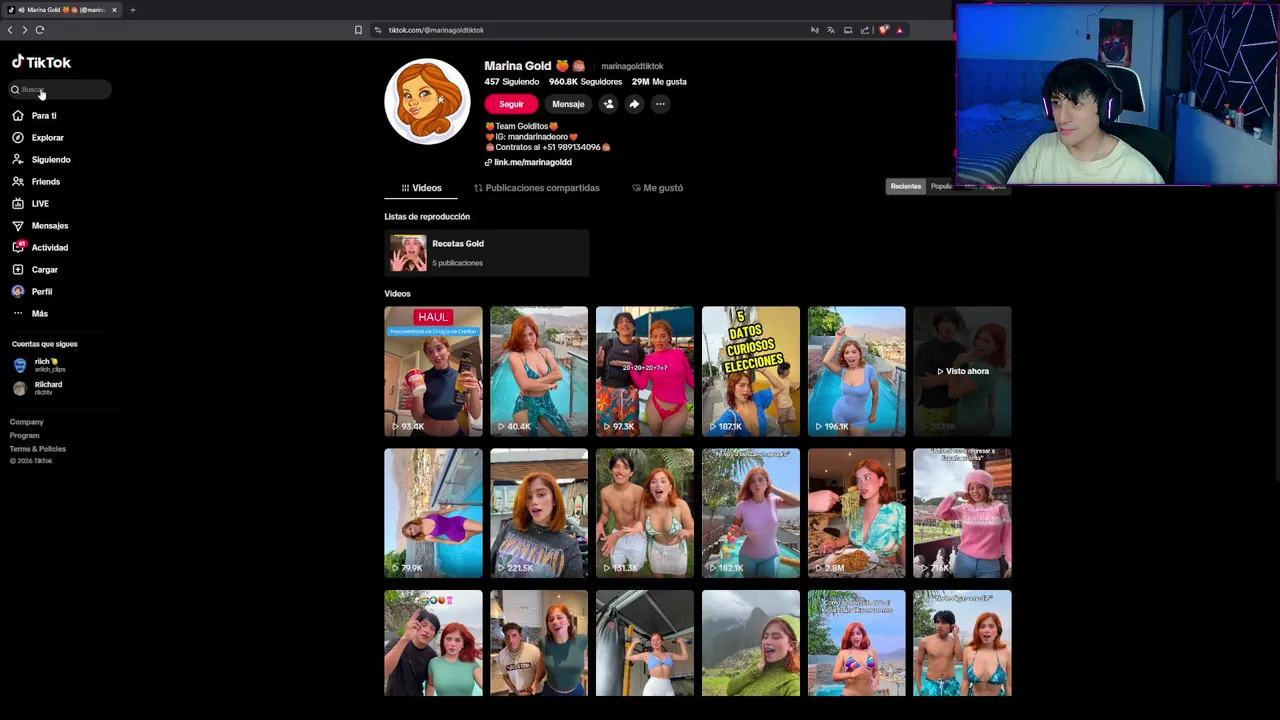This screenshot has height=720, width=1280.
Task: Click the marinagoldtiktok username text
Action: 632,66
